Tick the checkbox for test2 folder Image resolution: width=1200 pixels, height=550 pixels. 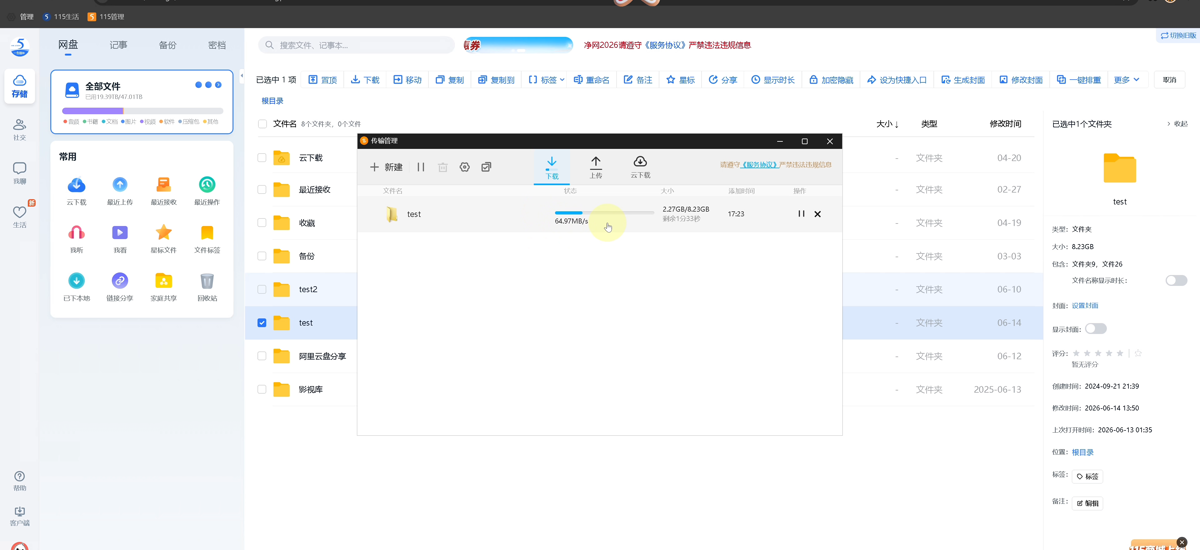tap(262, 289)
